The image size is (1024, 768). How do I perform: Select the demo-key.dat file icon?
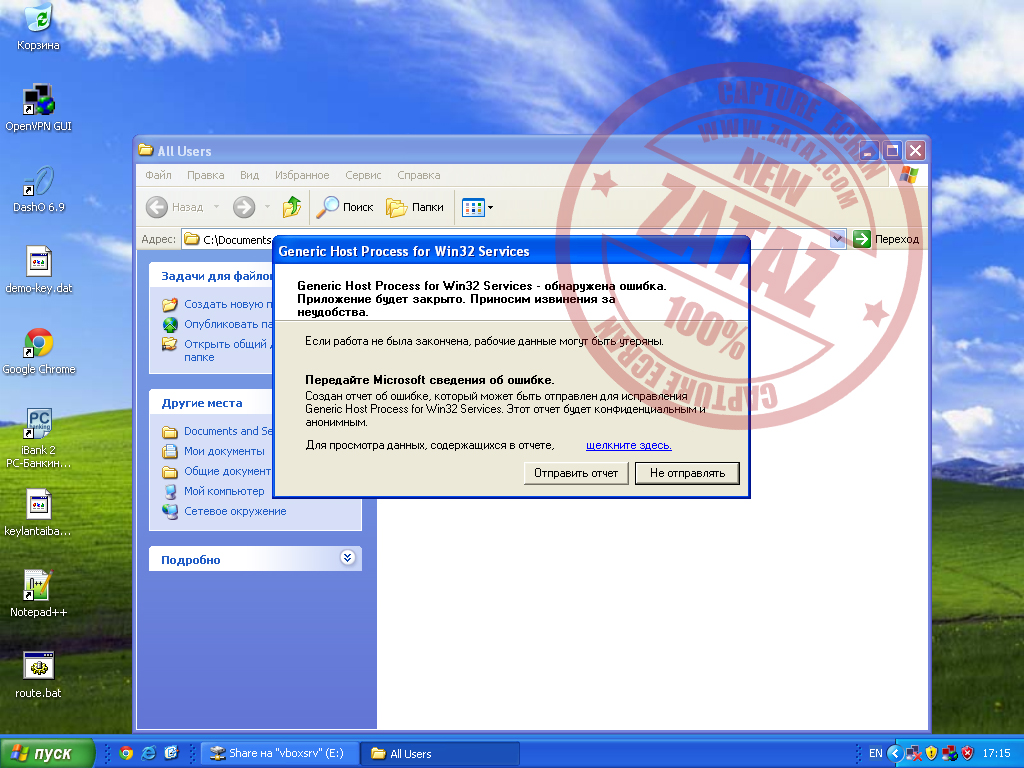[39, 270]
